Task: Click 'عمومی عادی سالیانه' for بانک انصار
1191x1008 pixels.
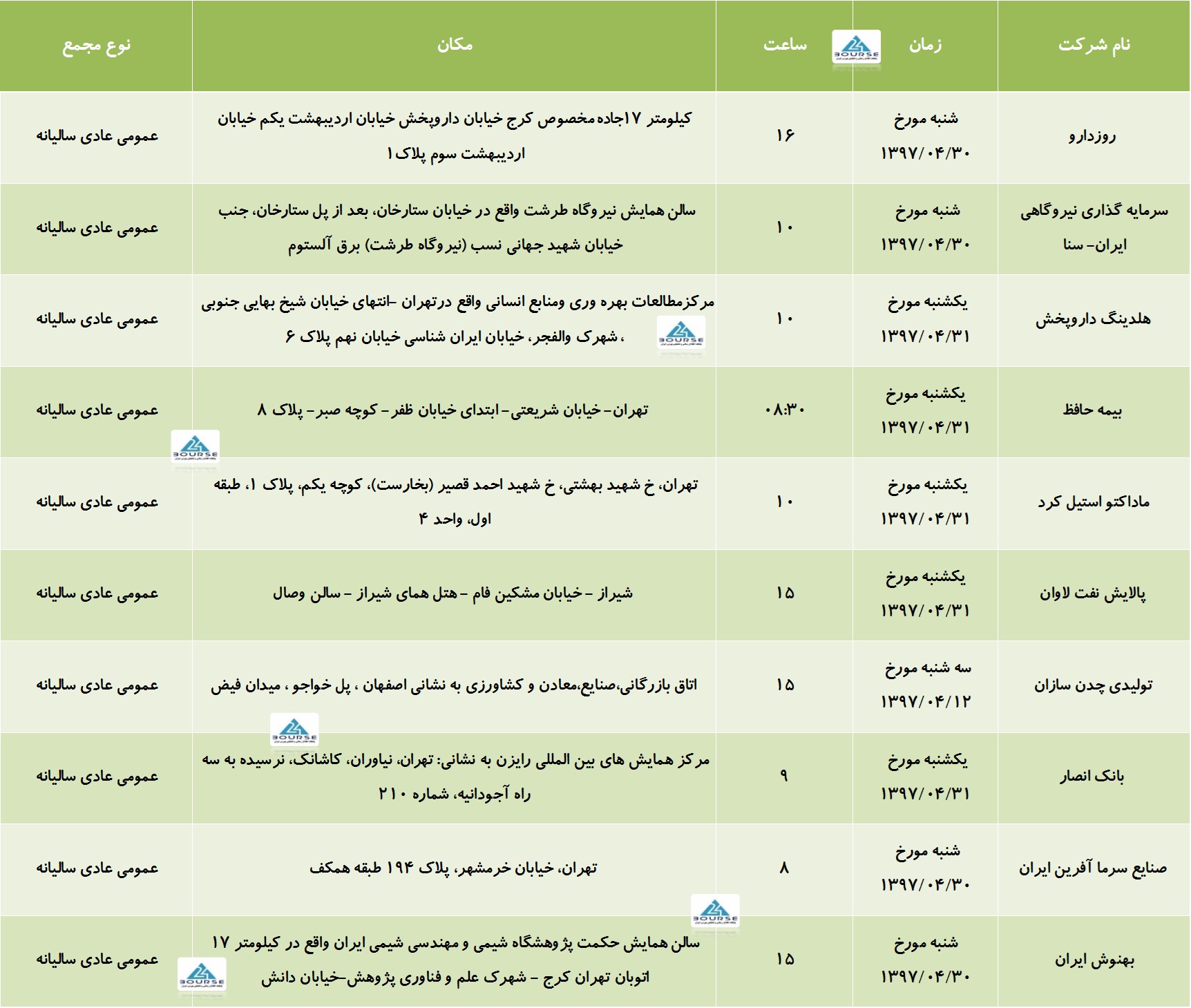Action: (97, 777)
